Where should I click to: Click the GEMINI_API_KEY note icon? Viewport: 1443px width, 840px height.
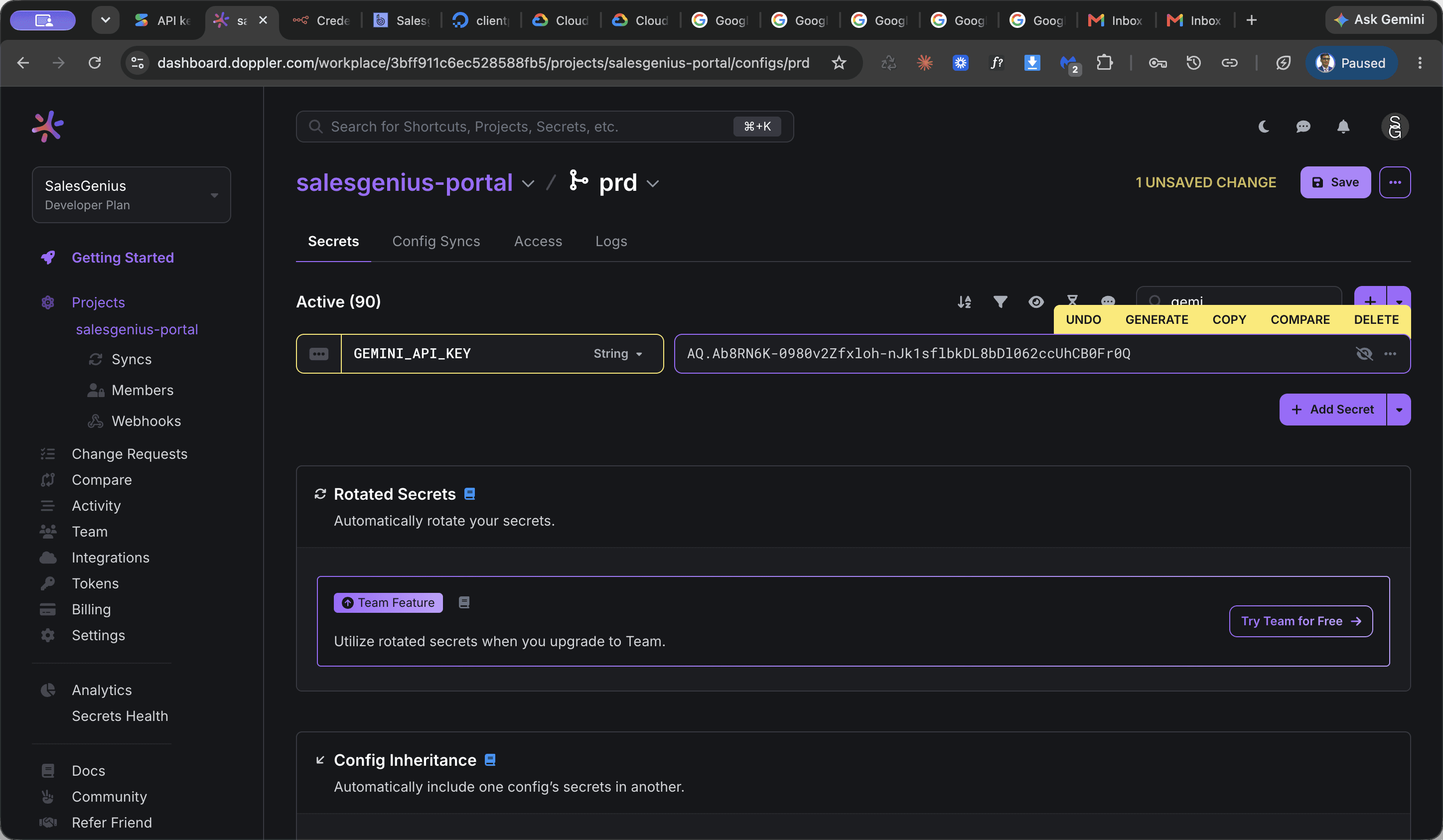click(319, 354)
